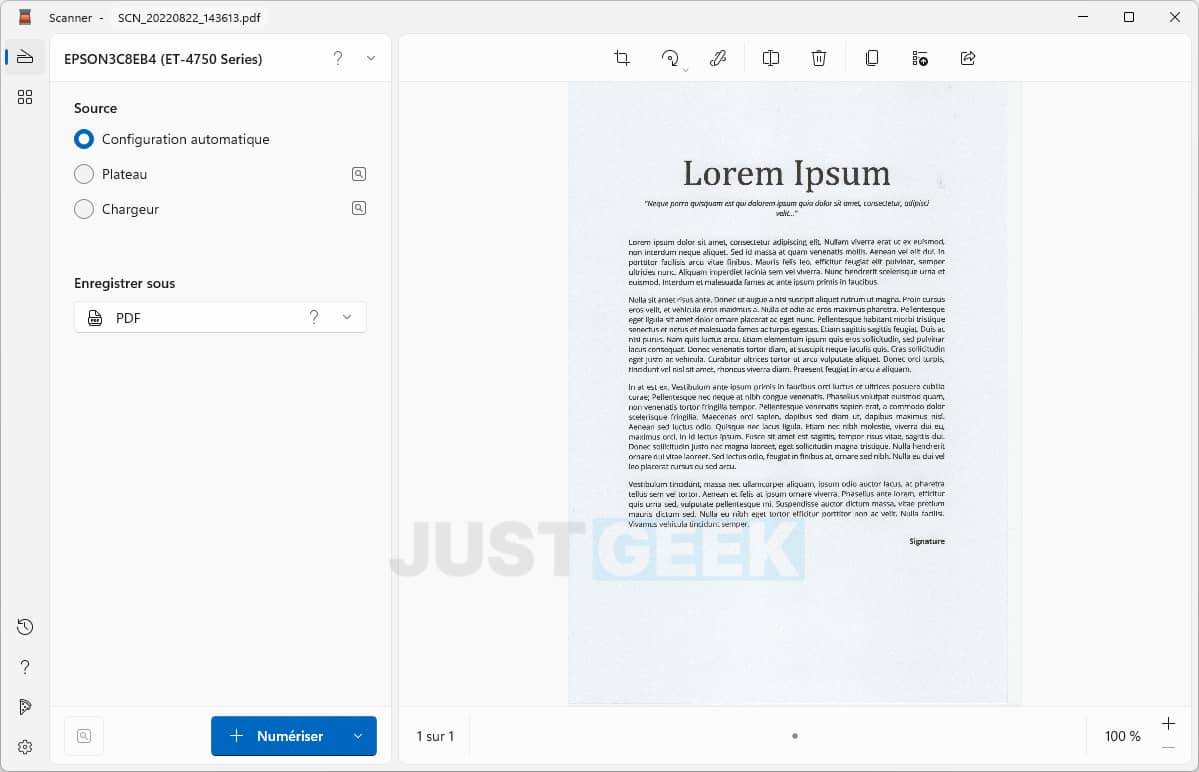Click the help icon beside the EPSON scanner name
This screenshot has width=1199, height=772.
[338, 58]
